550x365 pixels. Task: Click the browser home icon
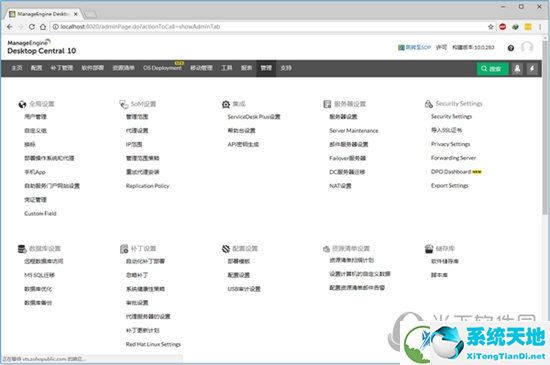pyautogui.click(x=43, y=27)
